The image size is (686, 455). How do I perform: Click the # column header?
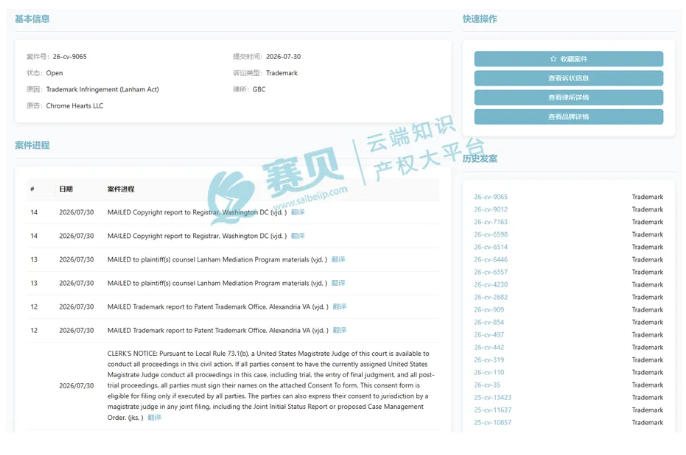pos(32,189)
